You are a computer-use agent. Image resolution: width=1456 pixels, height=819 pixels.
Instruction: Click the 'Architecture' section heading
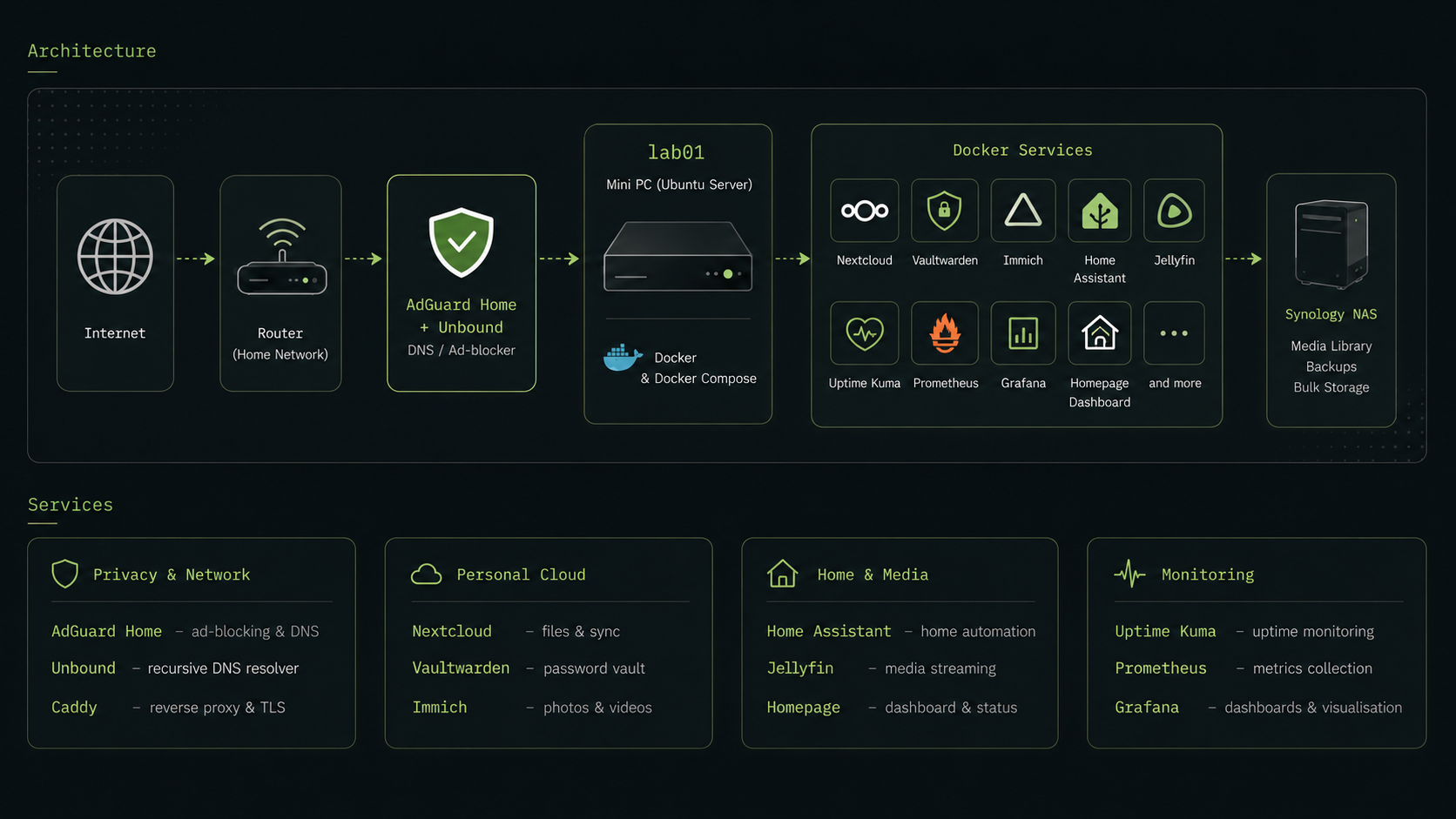92,51
